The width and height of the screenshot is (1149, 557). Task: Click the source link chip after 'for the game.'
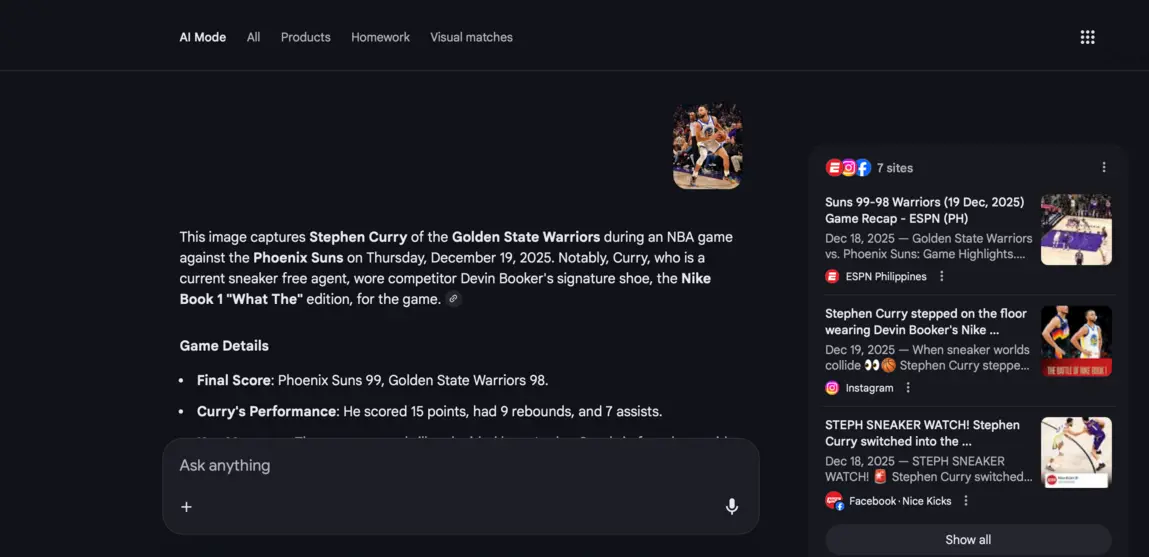click(x=453, y=299)
